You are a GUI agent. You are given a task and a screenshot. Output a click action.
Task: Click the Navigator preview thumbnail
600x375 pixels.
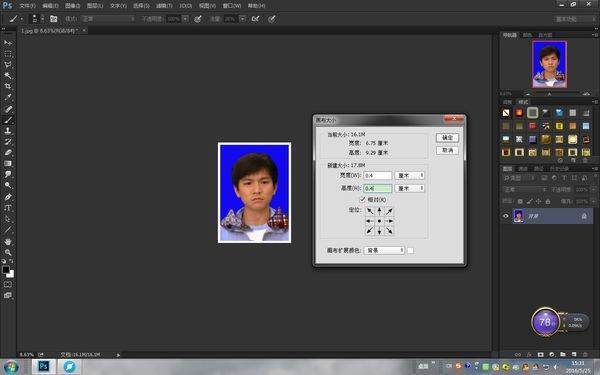(549, 64)
